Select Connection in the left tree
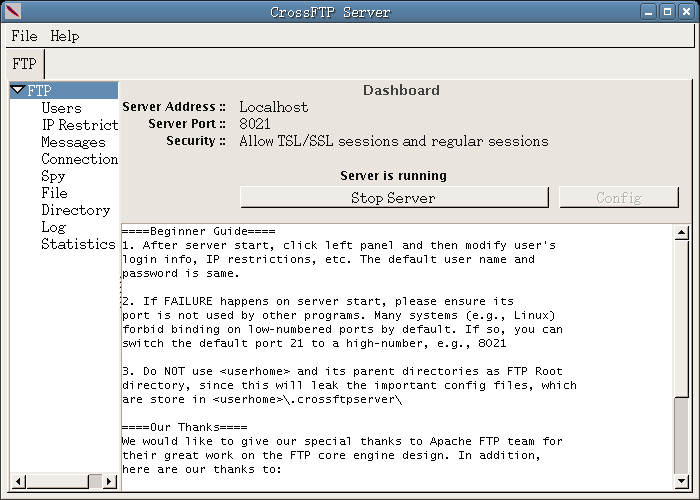 tap(79, 159)
